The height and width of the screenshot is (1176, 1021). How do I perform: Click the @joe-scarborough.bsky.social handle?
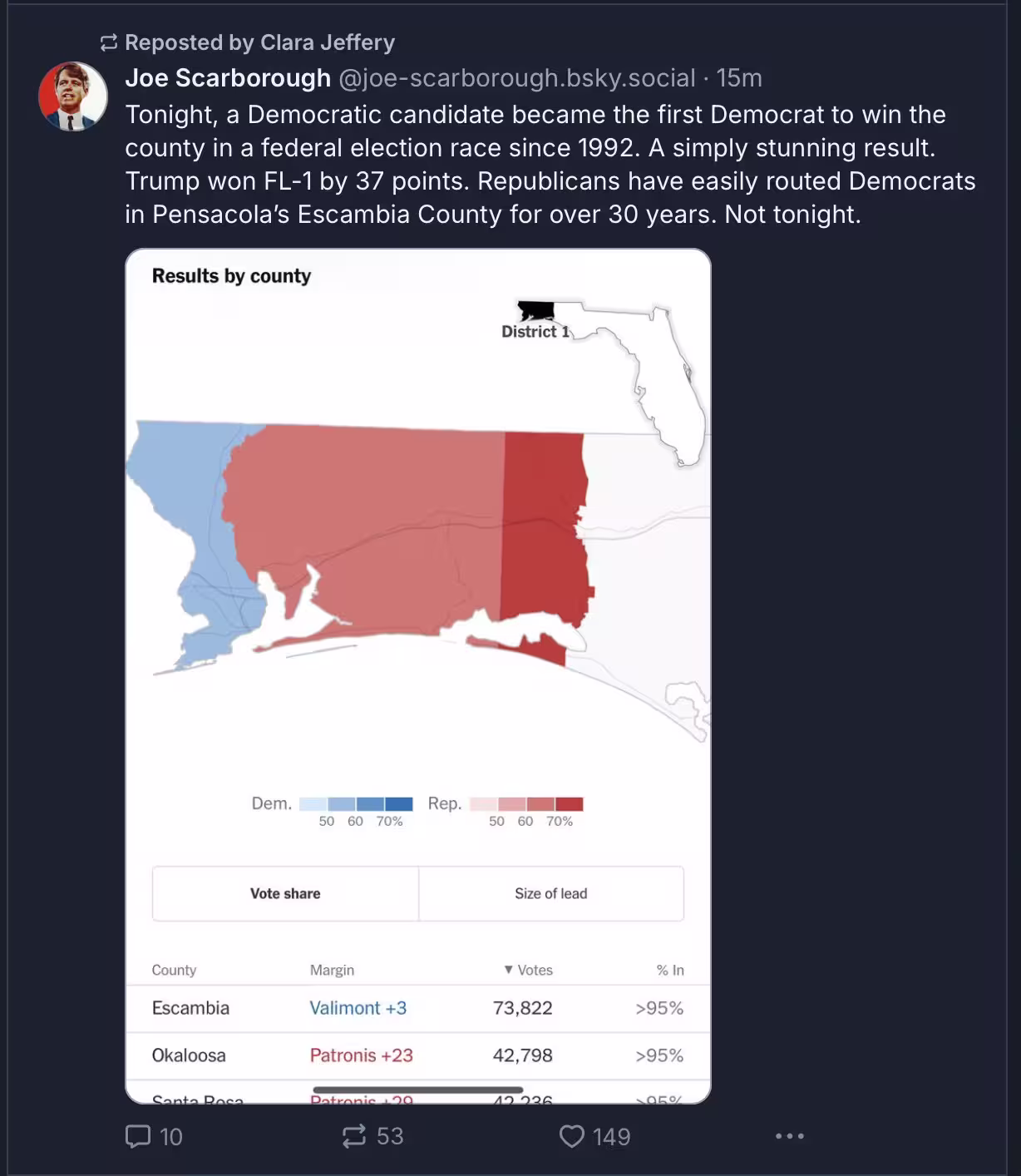click(516, 78)
